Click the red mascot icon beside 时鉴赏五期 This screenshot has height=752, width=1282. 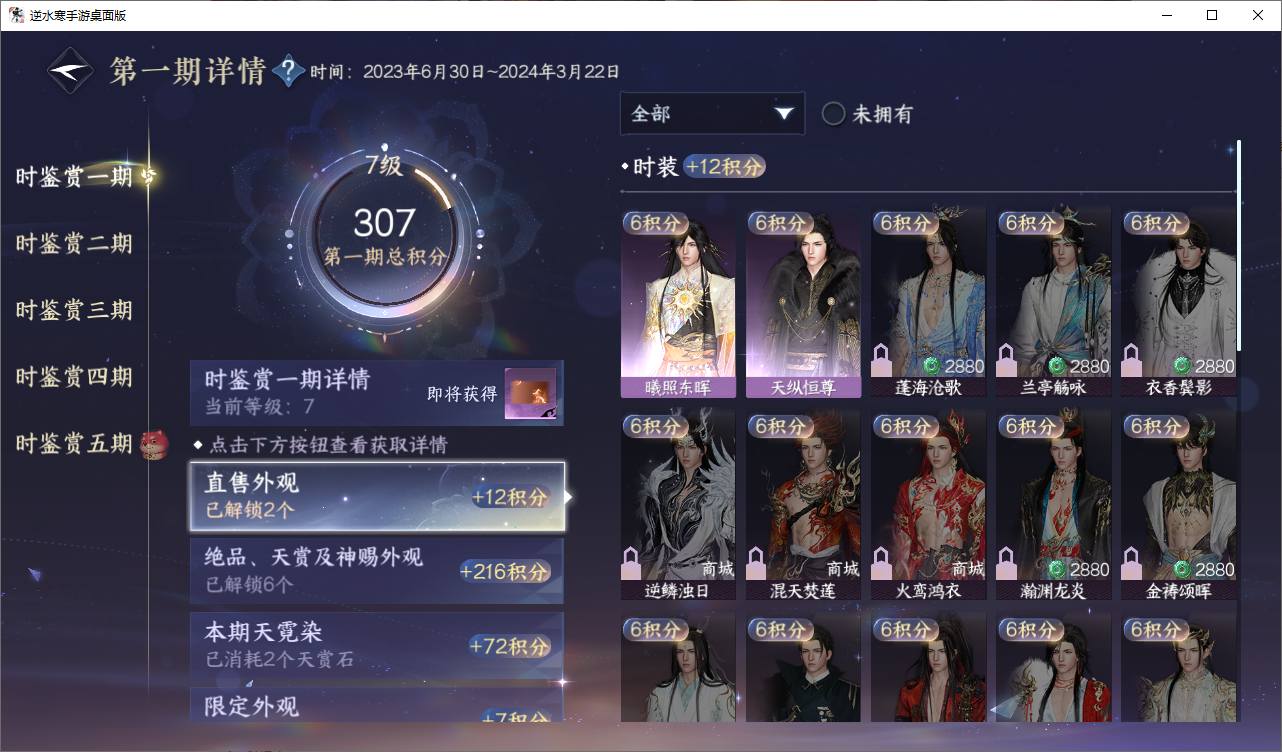coord(154,442)
